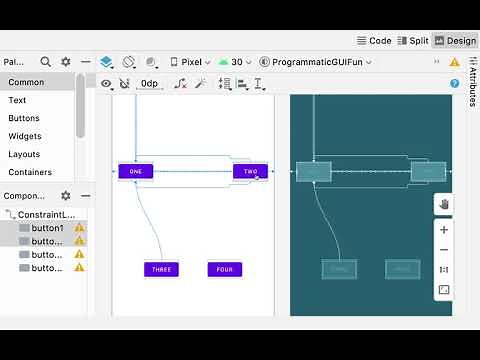
Task: Zoom in with plus icon
Action: [444, 230]
